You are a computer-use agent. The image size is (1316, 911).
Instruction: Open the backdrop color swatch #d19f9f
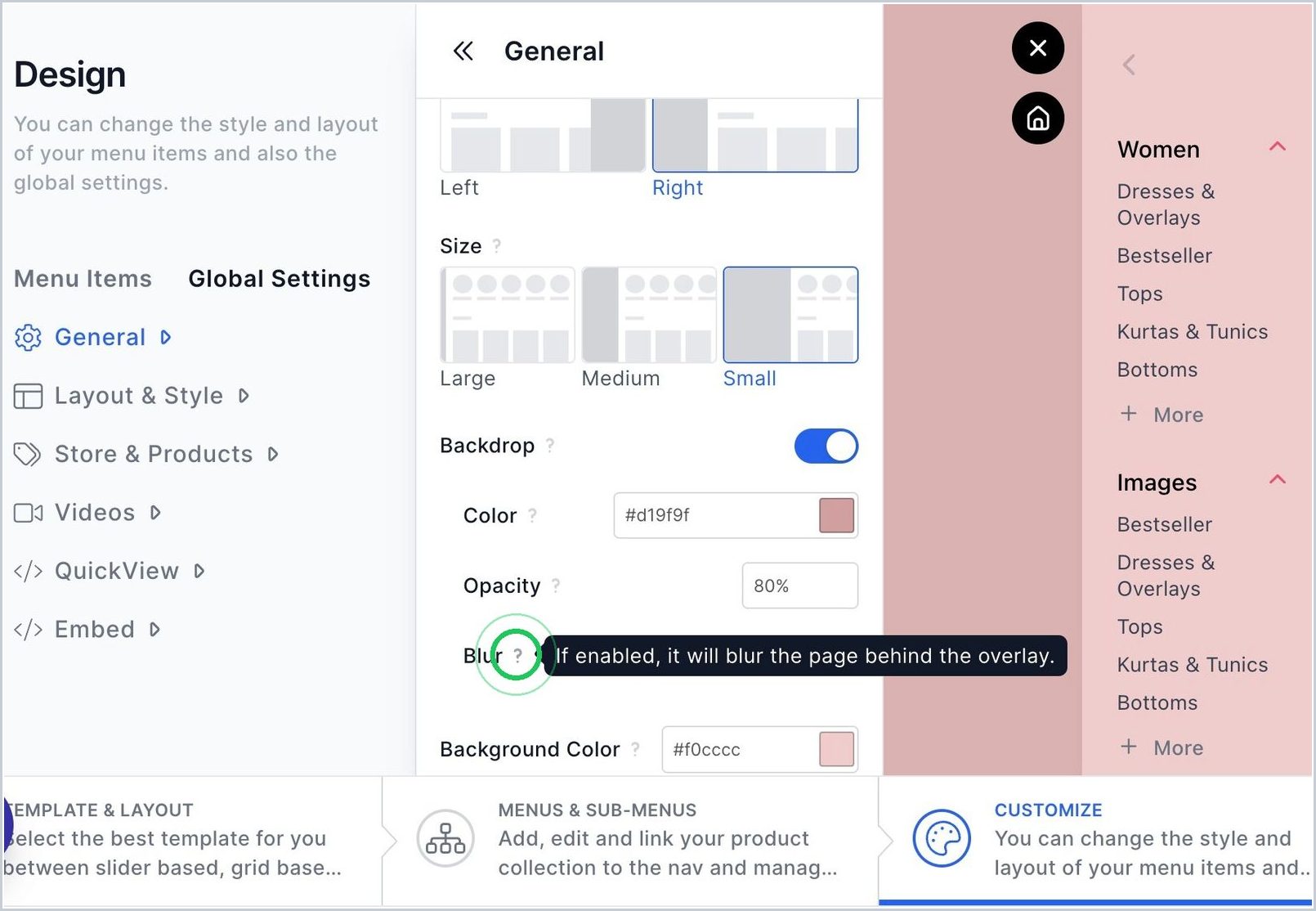click(836, 515)
